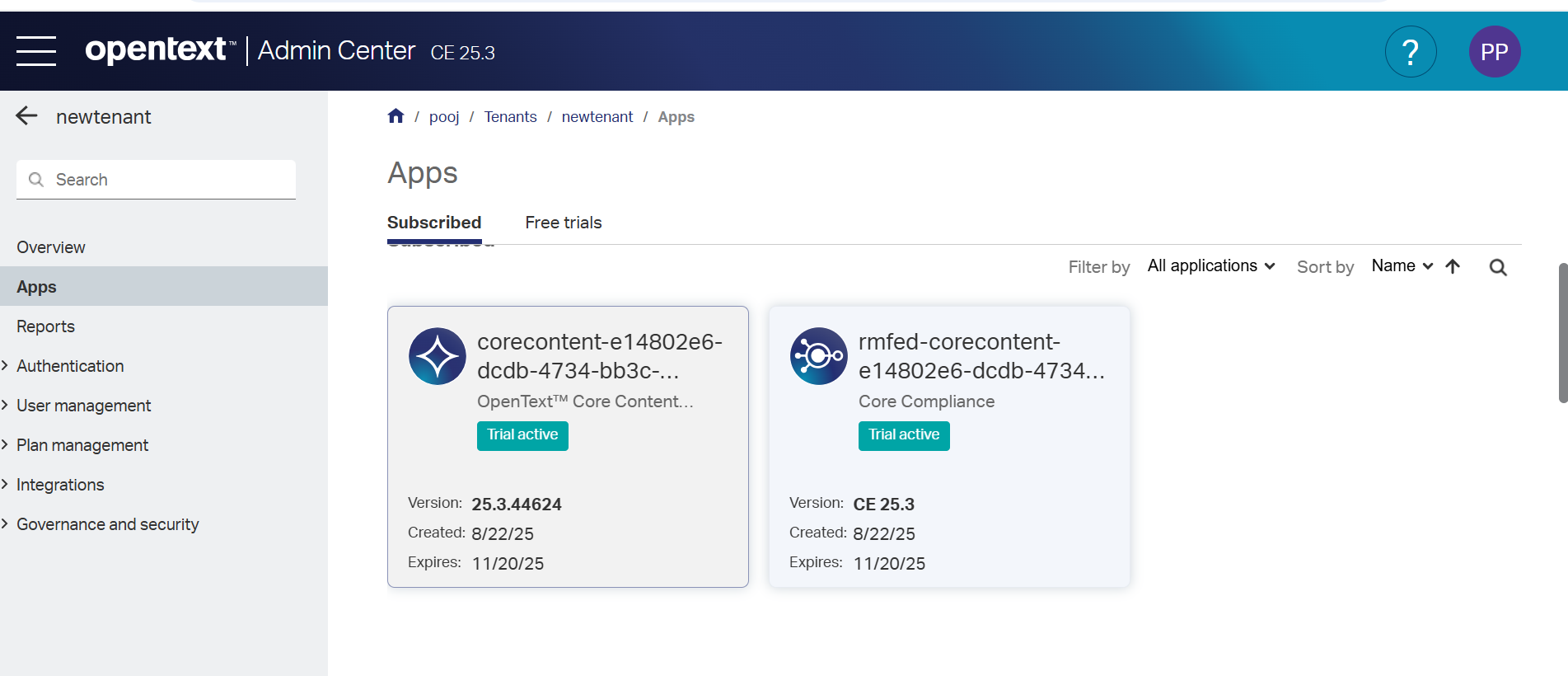Open the PP user profile avatar
Image resolution: width=1568 pixels, height=676 pixels.
[1495, 52]
